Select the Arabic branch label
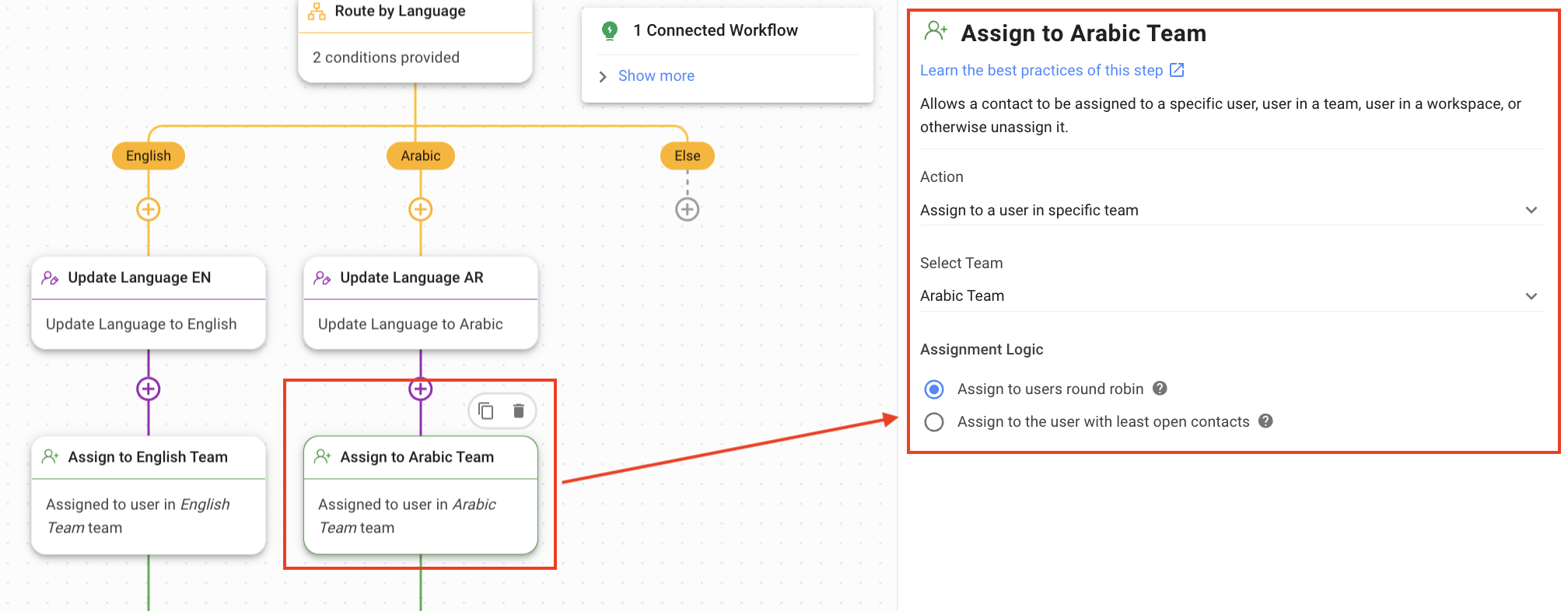This screenshot has height=611, width=1568. 421,155
